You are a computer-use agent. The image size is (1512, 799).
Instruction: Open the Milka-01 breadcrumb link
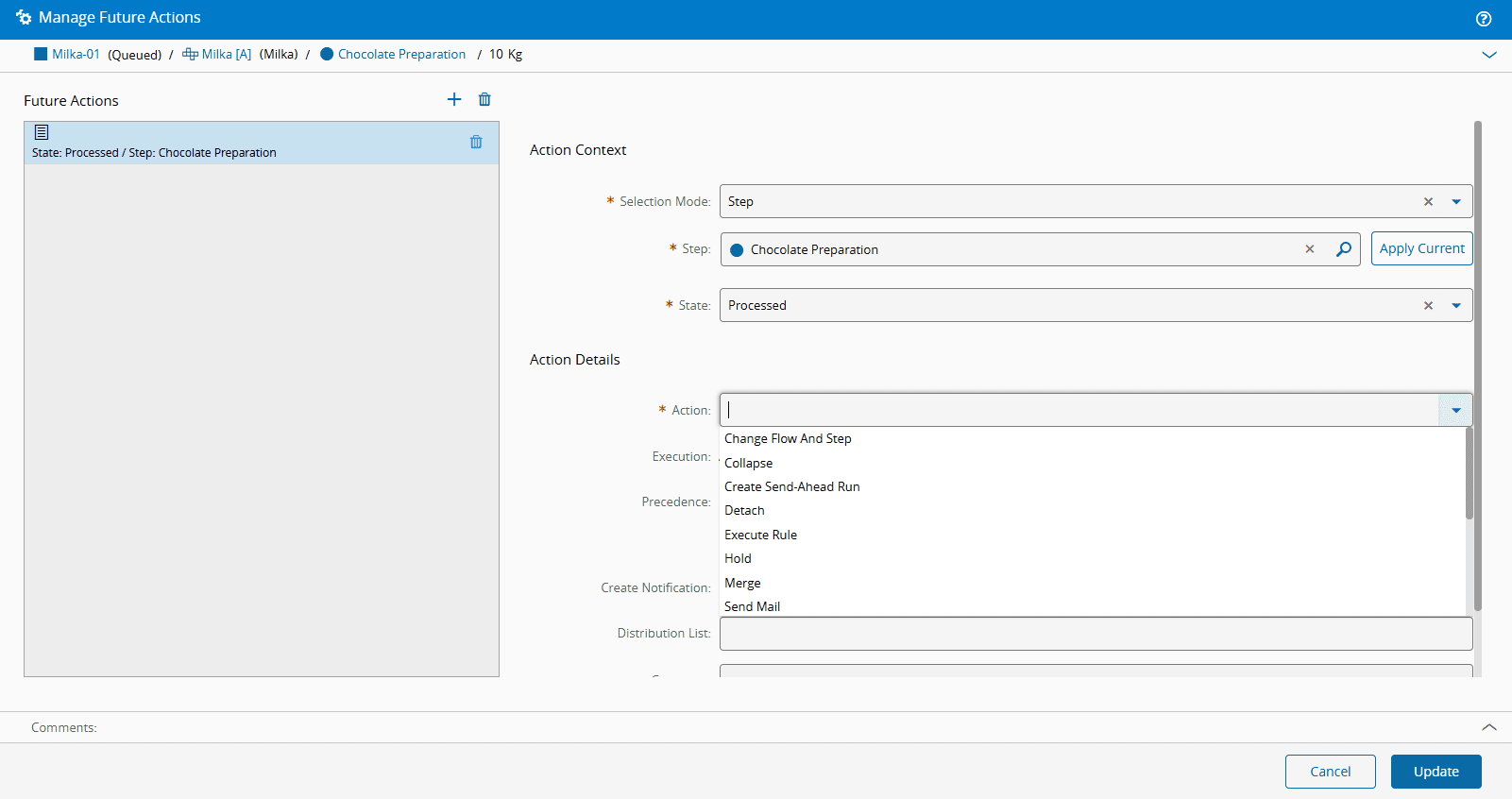tap(76, 55)
